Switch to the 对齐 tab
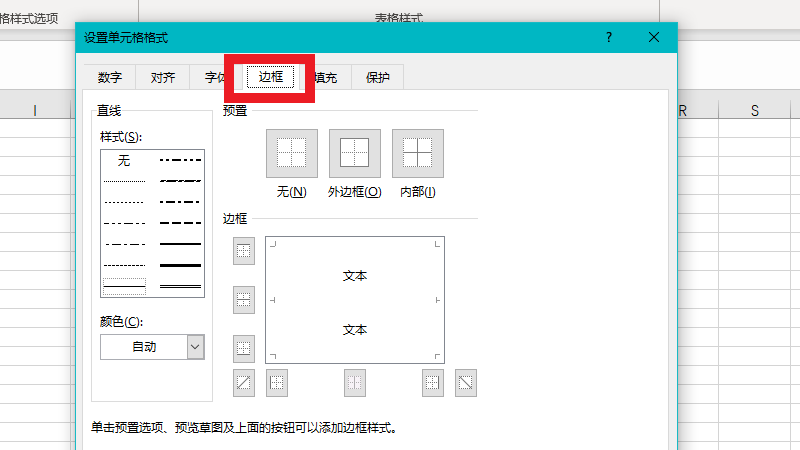 click(x=163, y=77)
